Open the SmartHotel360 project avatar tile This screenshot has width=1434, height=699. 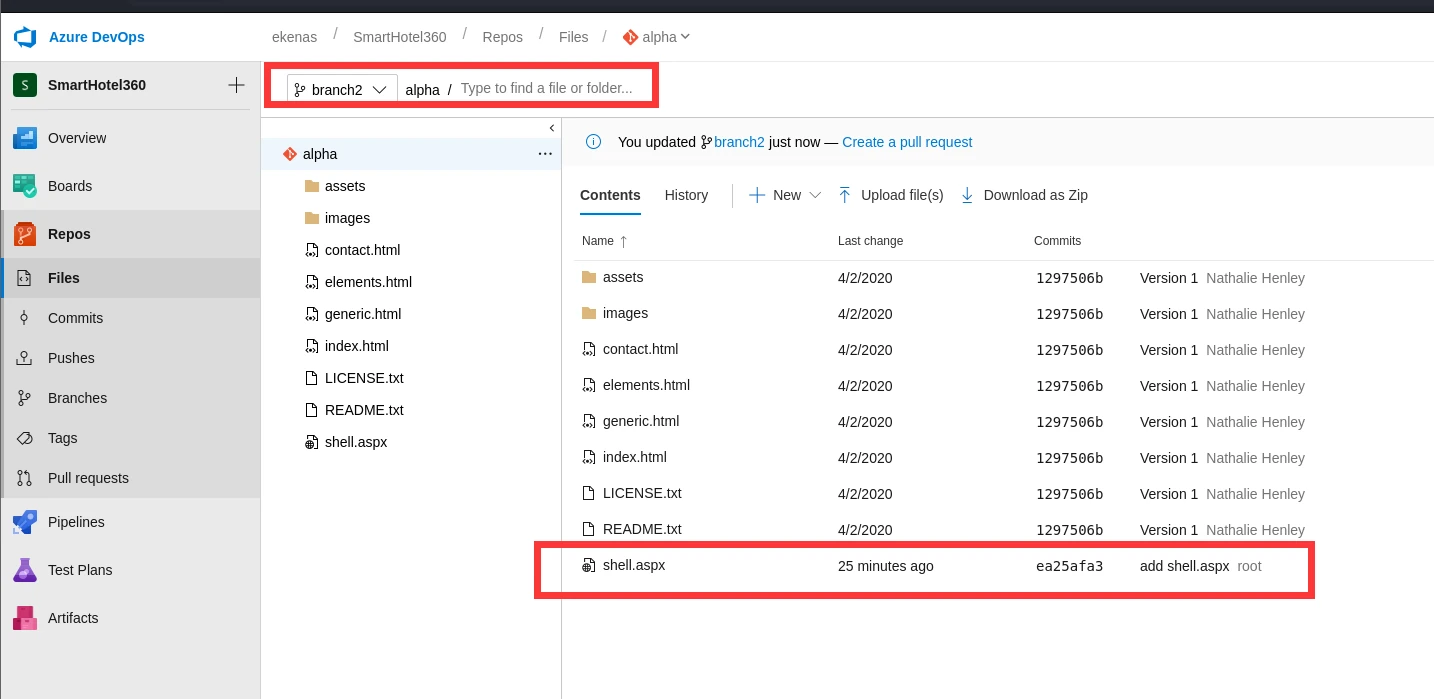click(25, 85)
